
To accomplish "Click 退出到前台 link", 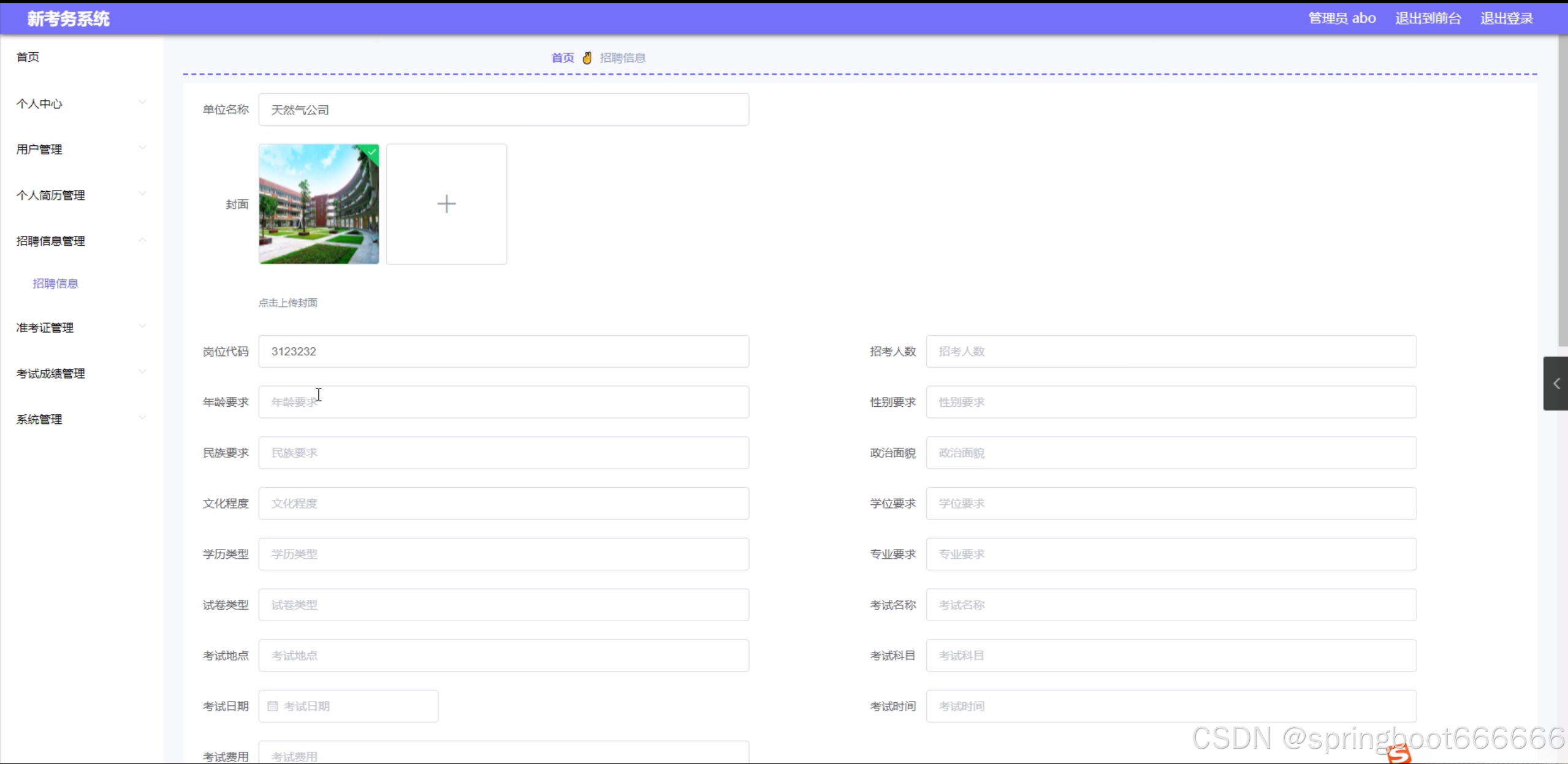I will click(x=1428, y=18).
